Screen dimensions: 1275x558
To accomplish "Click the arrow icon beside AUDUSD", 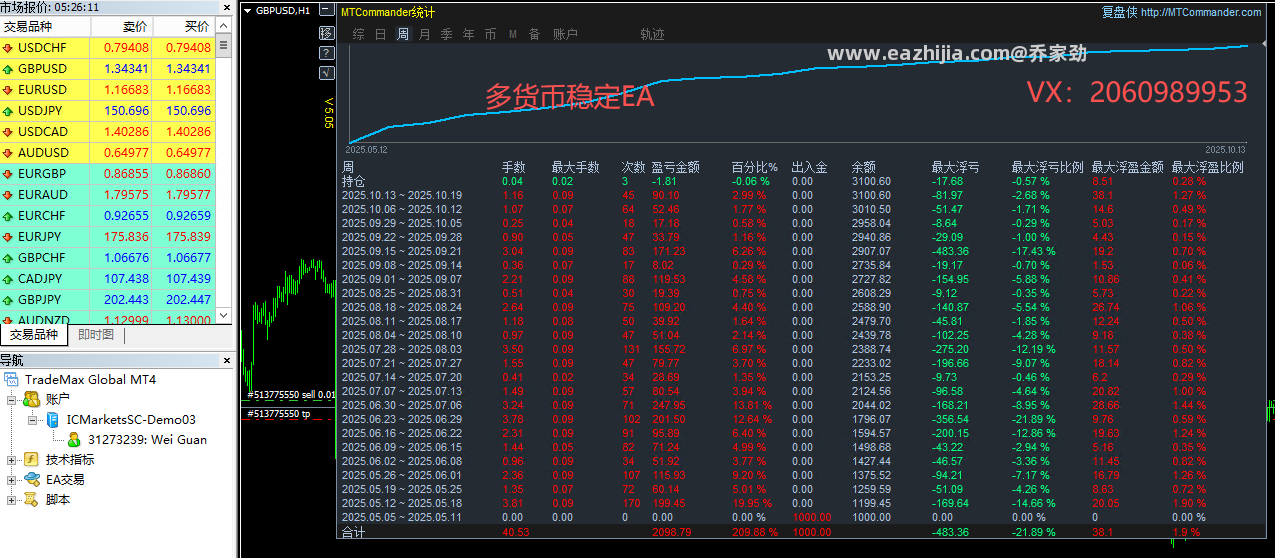I will point(9,153).
